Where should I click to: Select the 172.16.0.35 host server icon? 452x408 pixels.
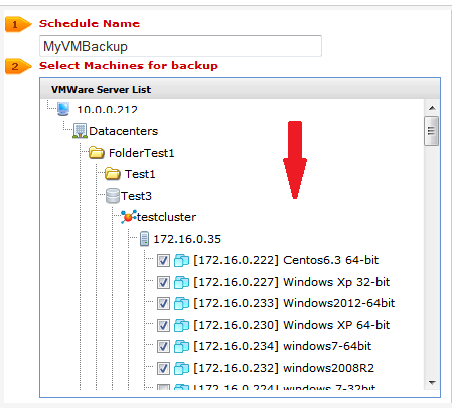[144, 239]
